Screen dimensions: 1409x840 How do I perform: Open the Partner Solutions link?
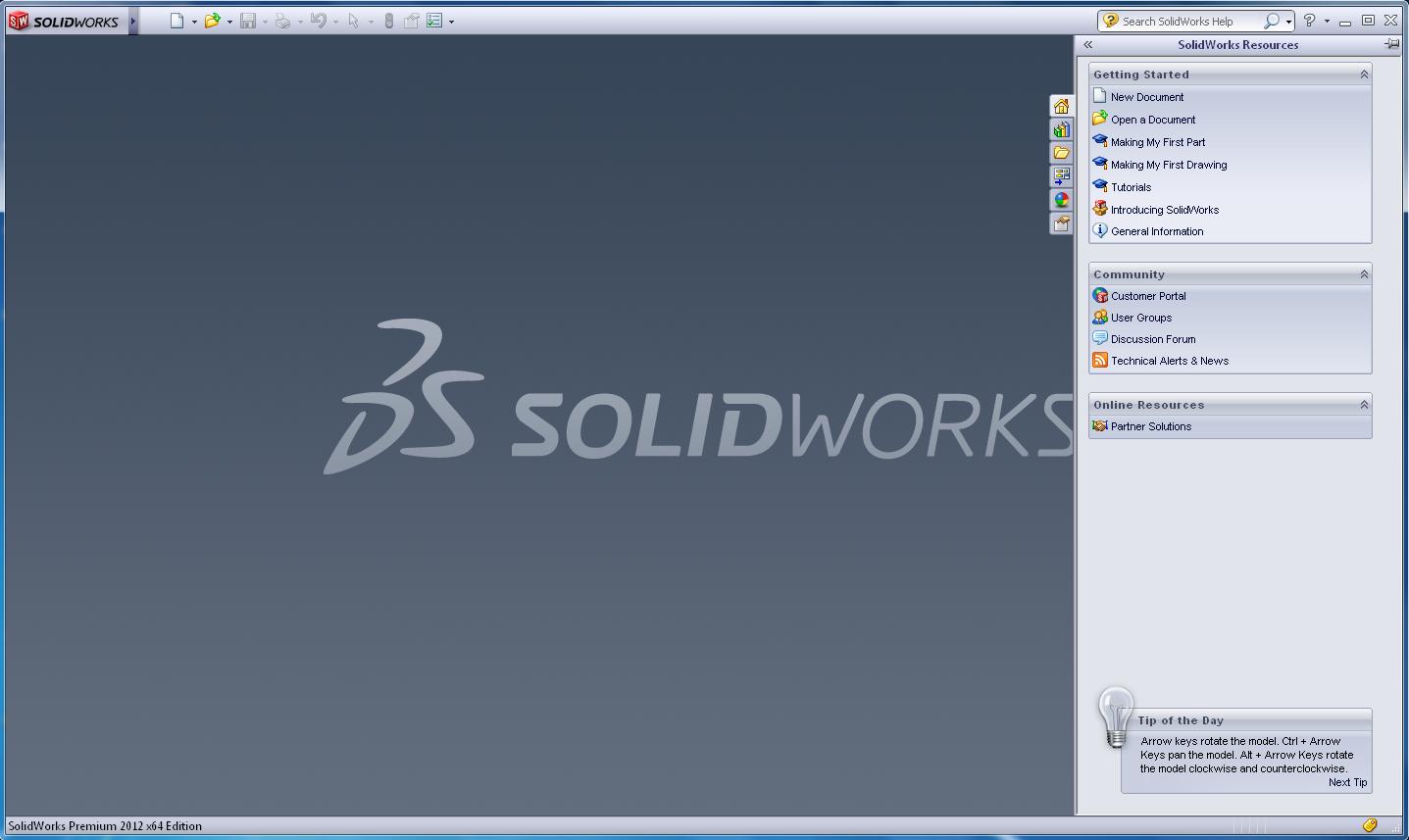(x=1151, y=426)
